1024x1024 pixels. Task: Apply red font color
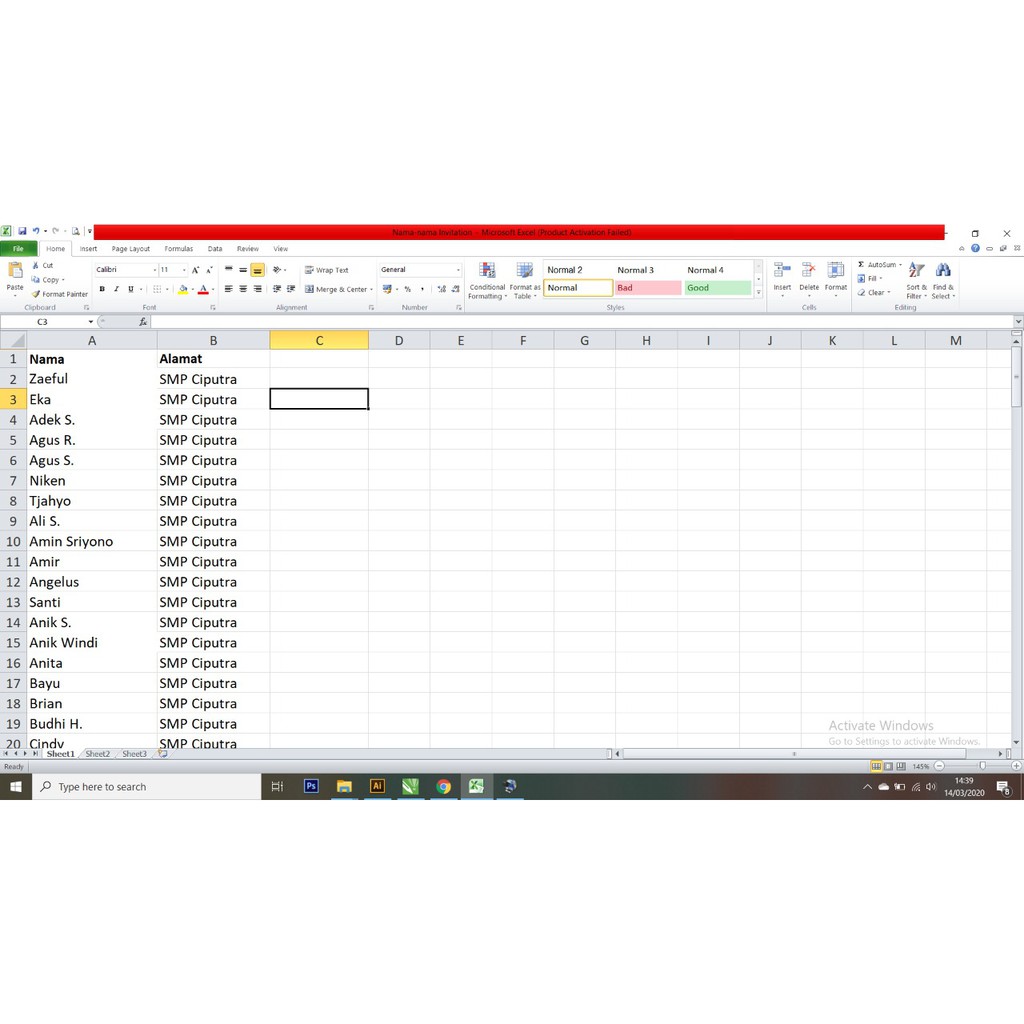point(203,289)
